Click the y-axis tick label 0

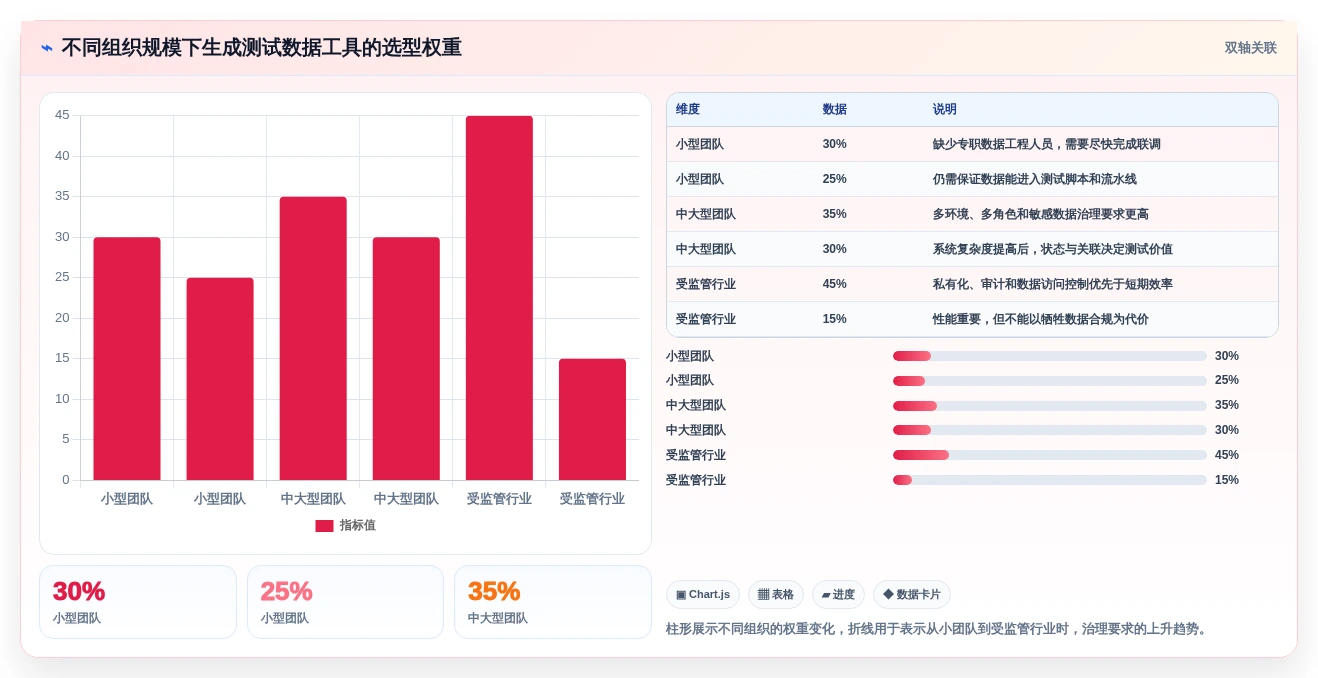[66, 480]
